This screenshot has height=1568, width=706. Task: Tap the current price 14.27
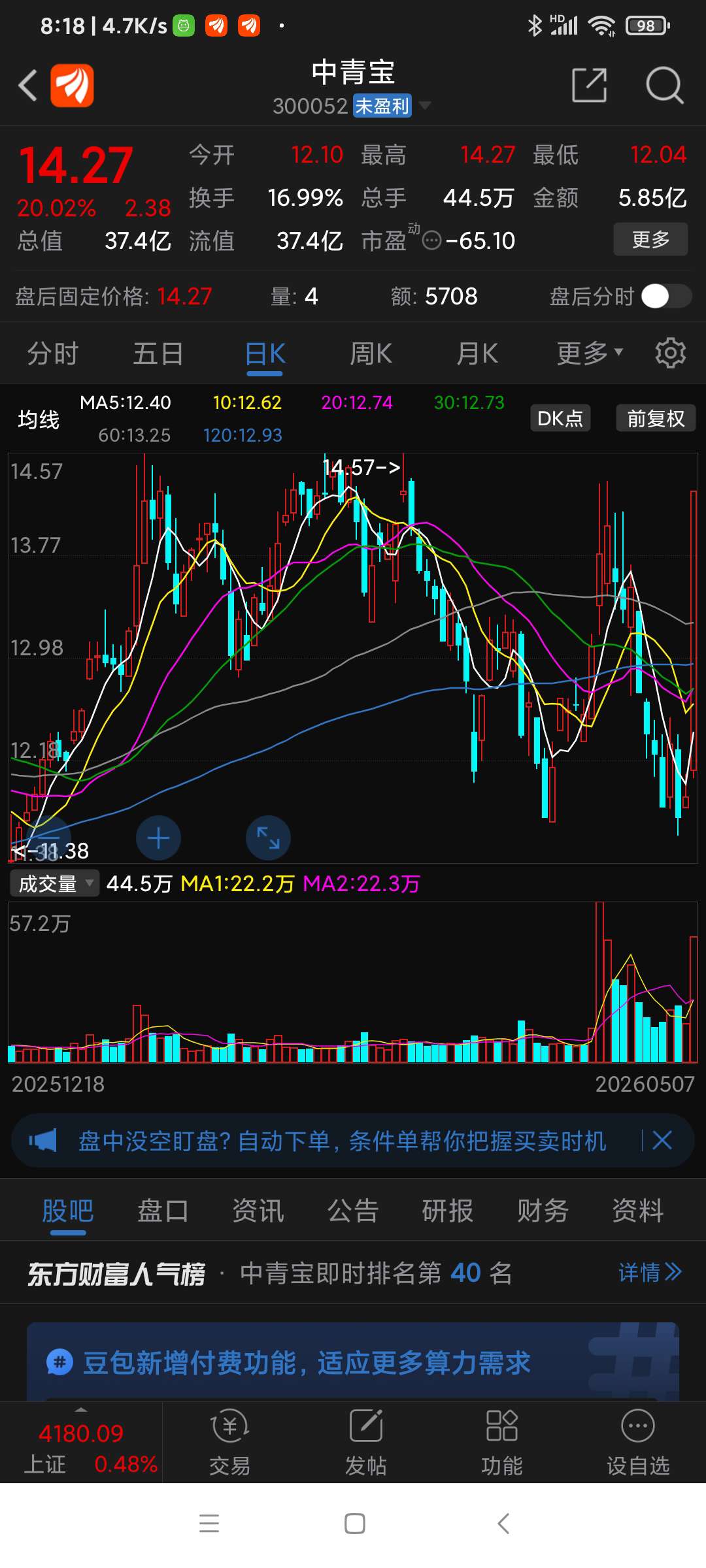coord(76,165)
